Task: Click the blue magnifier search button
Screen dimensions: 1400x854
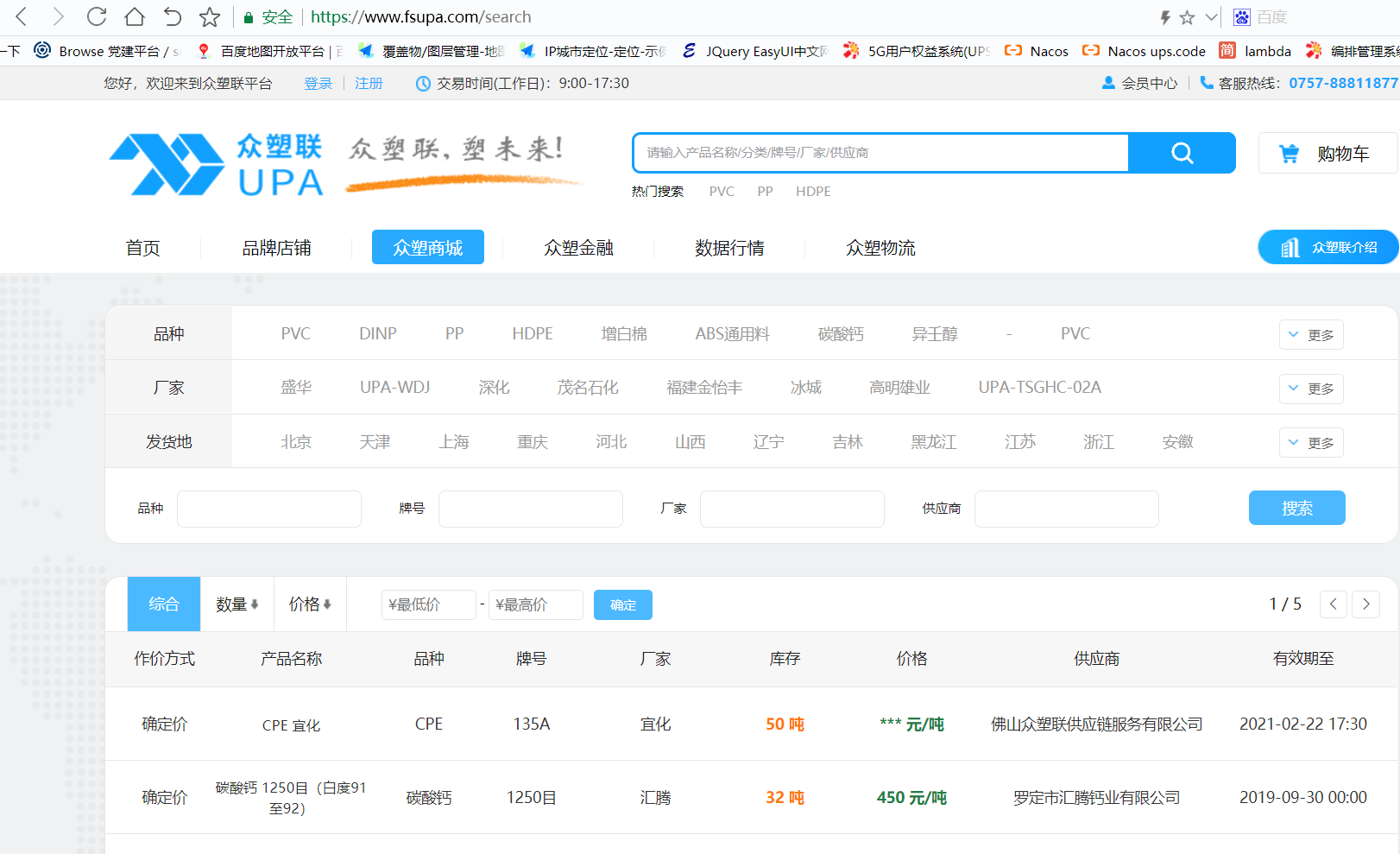Action: tap(1182, 153)
